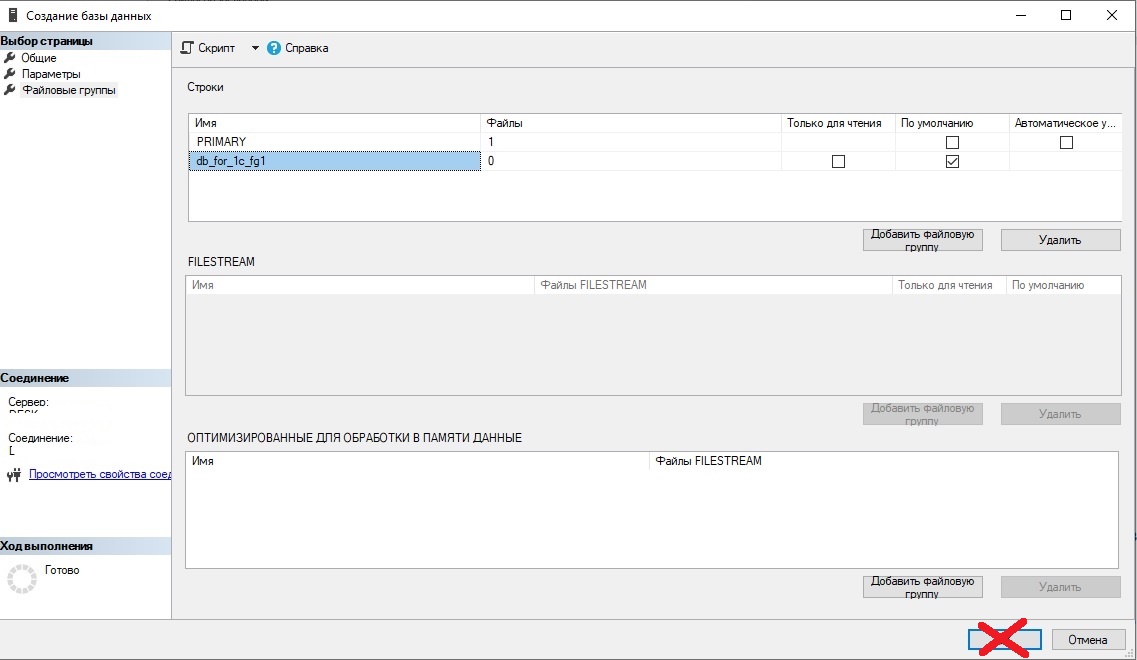Select the db_for_1c_fg1 name cell

coord(334,161)
